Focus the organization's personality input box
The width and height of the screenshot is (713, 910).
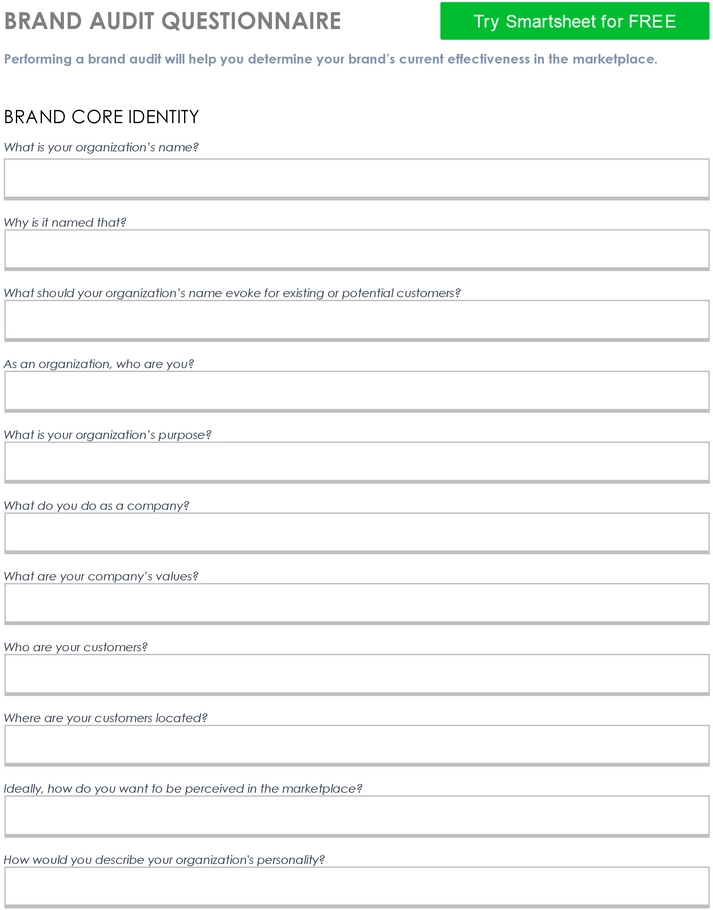pos(356,887)
